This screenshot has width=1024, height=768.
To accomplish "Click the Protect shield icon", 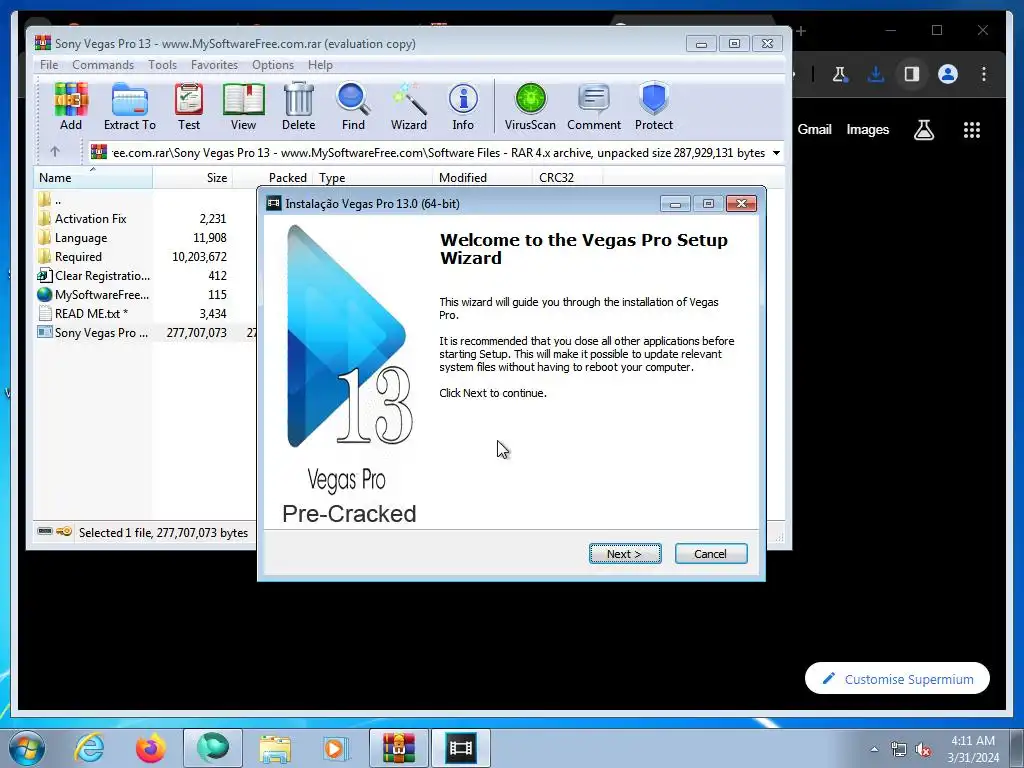I will 654,106.
